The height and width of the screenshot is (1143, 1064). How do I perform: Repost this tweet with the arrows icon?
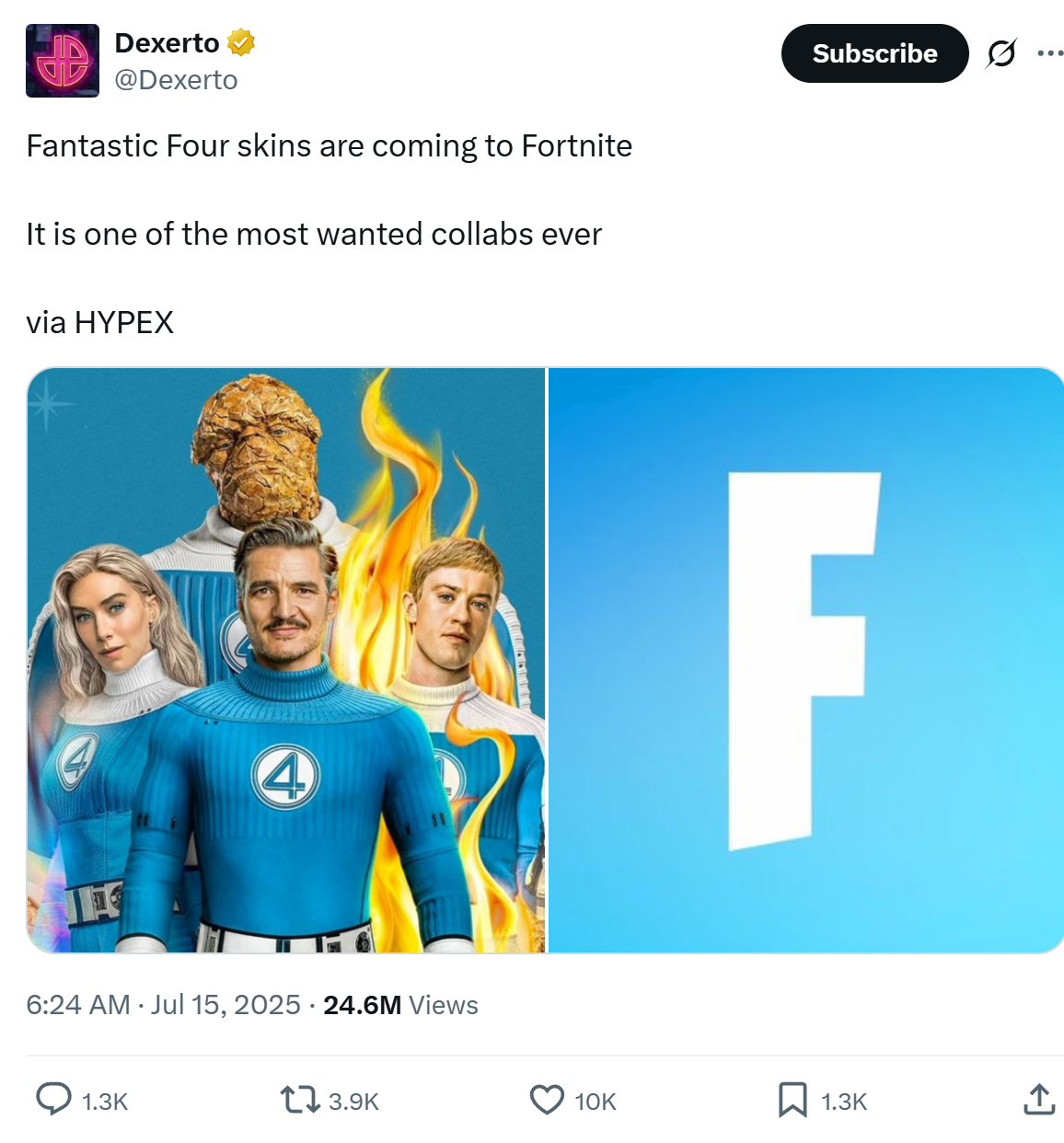[299, 1099]
